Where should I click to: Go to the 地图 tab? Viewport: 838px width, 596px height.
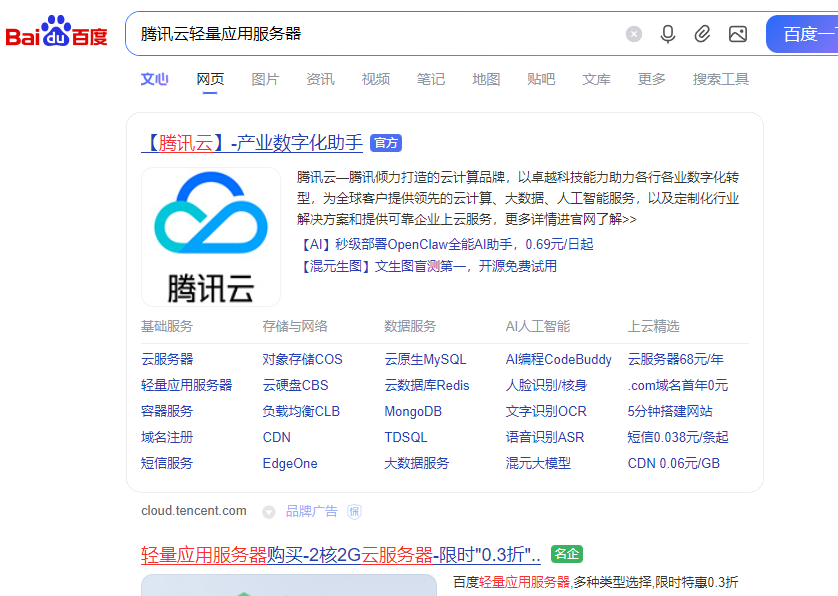click(486, 79)
